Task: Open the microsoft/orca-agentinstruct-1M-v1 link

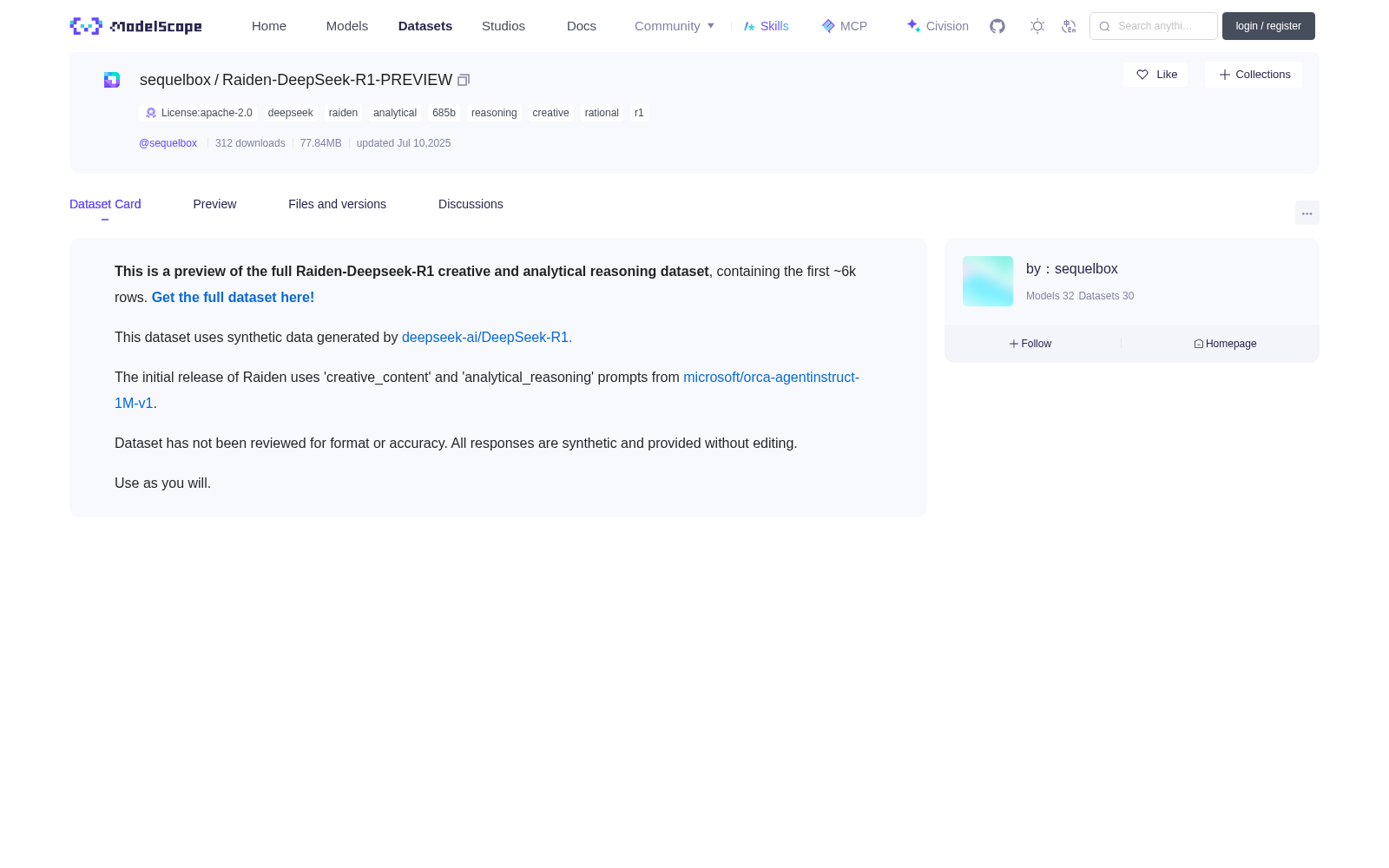Action: coord(771,378)
